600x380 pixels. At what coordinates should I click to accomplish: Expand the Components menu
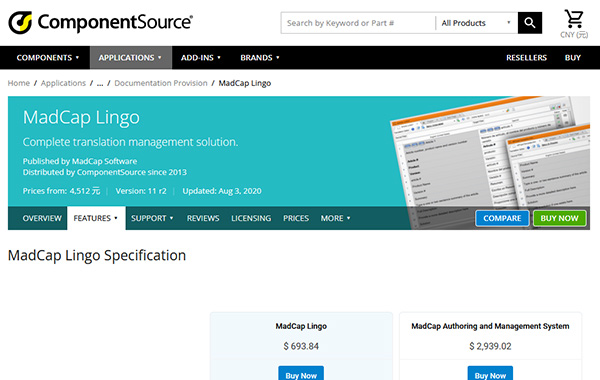pyautogui.click(x=48, y=58)
